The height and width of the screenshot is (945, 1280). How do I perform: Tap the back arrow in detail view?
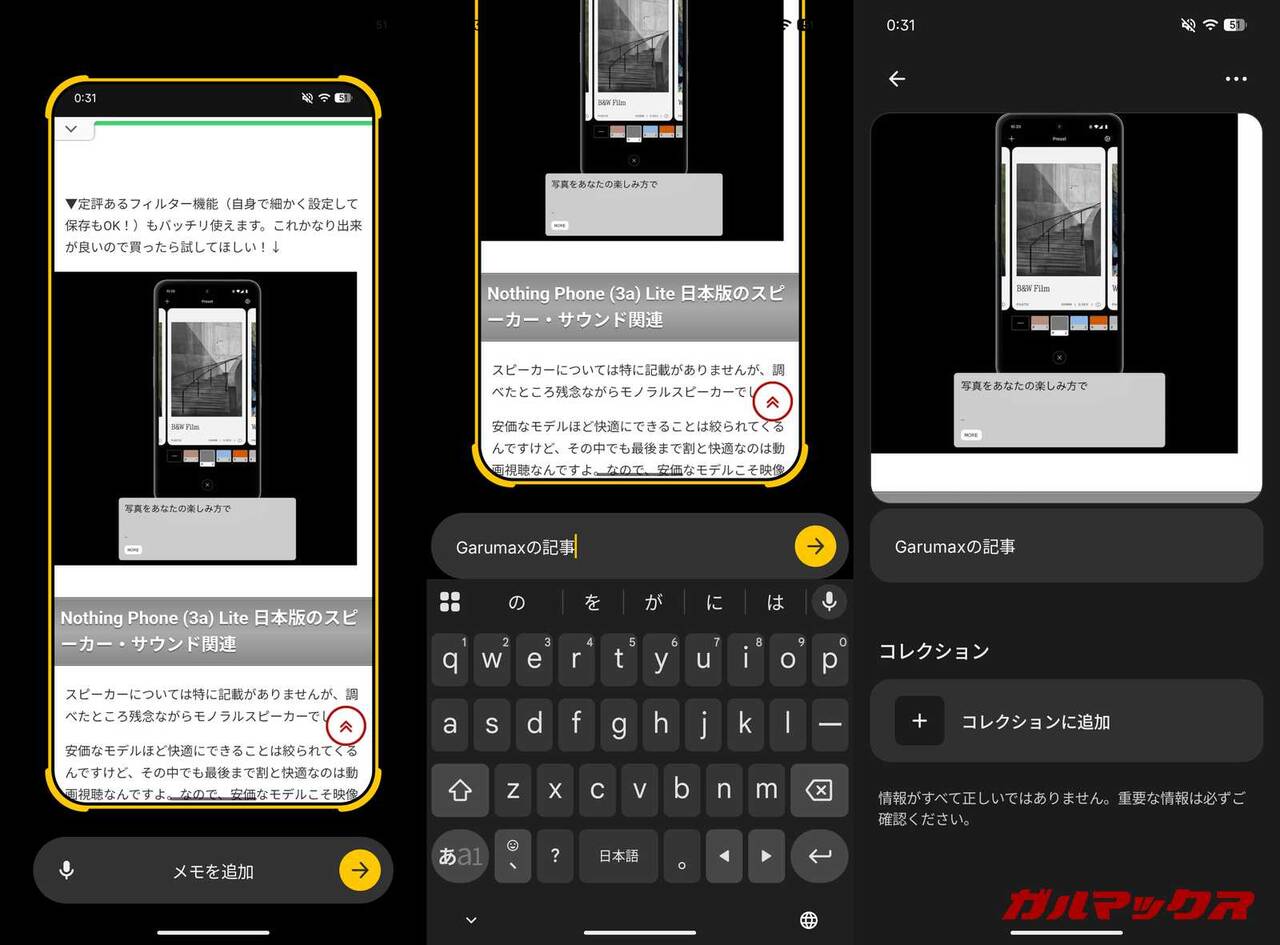tap(897, 79)
